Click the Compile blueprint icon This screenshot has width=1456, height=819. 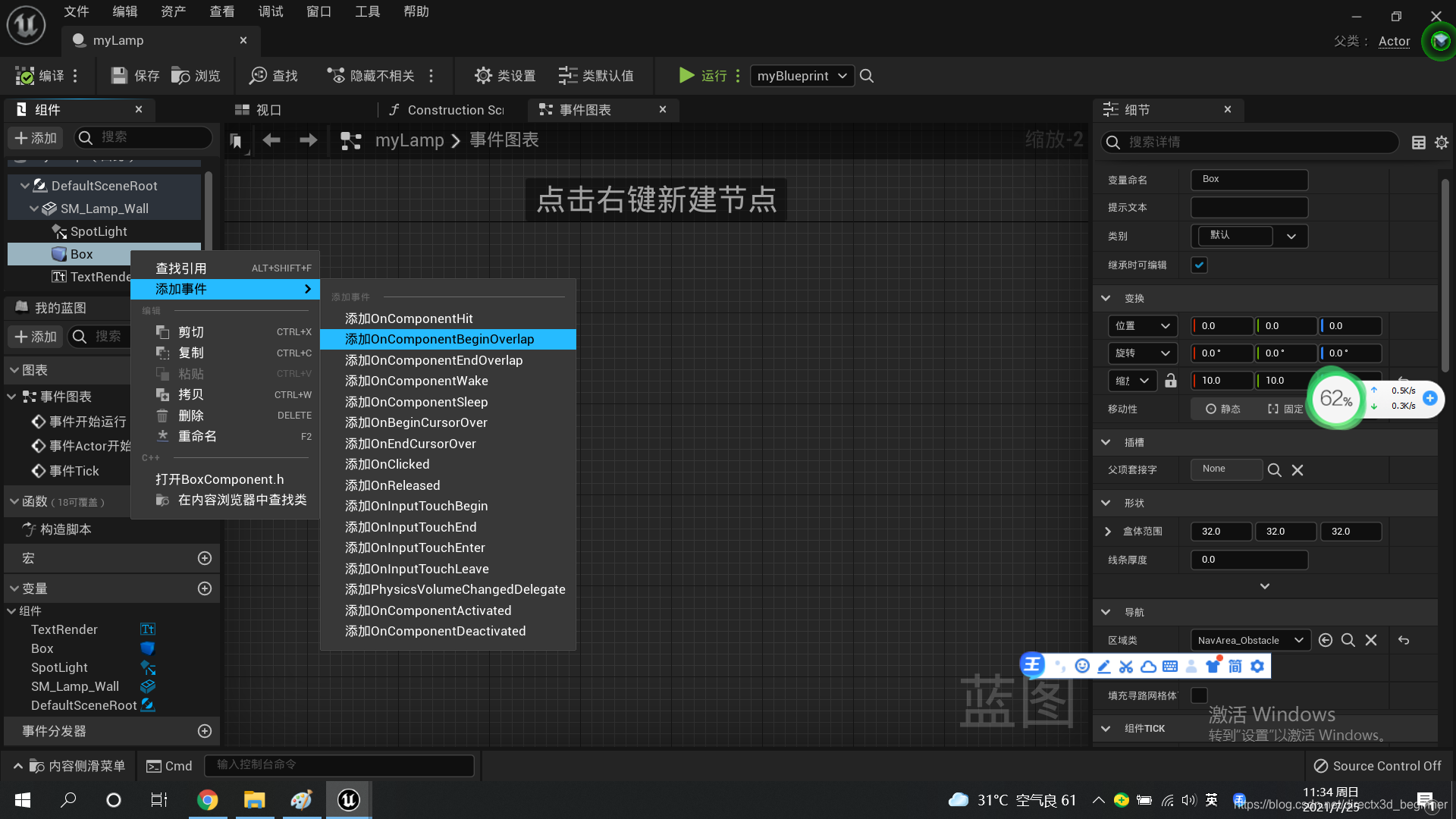(25, 76)
